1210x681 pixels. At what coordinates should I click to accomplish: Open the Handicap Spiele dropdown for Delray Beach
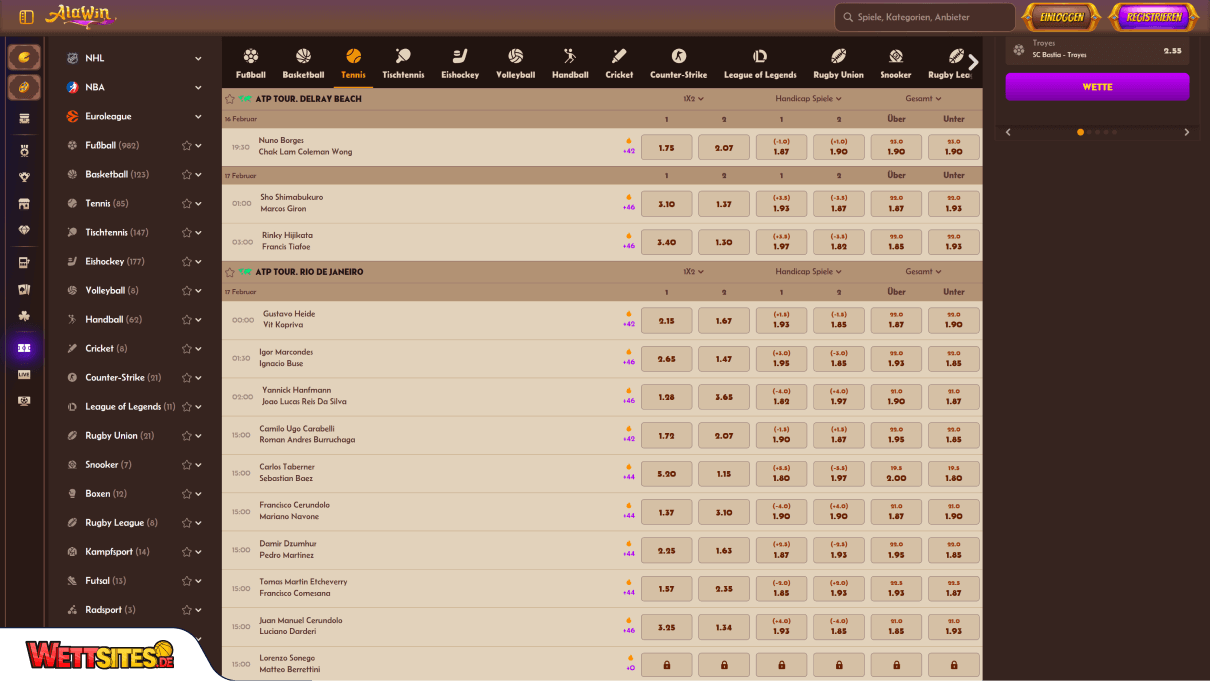[808, 99]
